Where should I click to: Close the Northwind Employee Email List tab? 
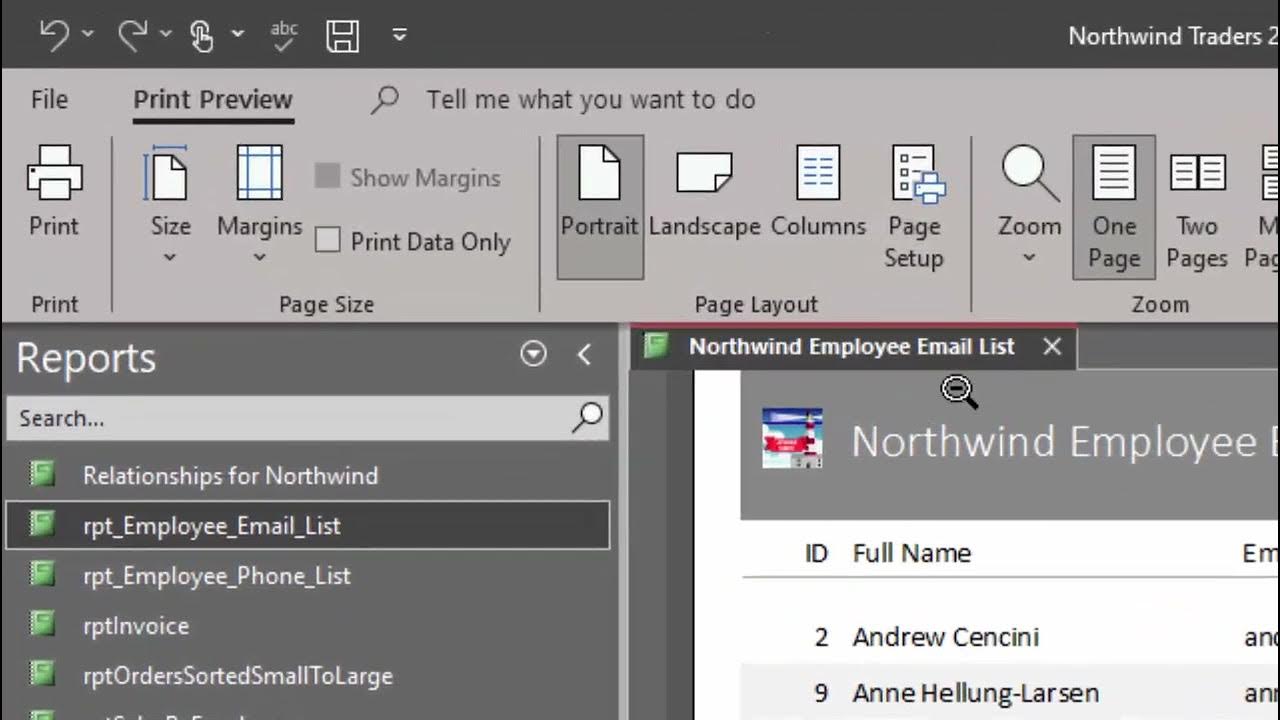pyautogui.click(x=1052, y=347)
